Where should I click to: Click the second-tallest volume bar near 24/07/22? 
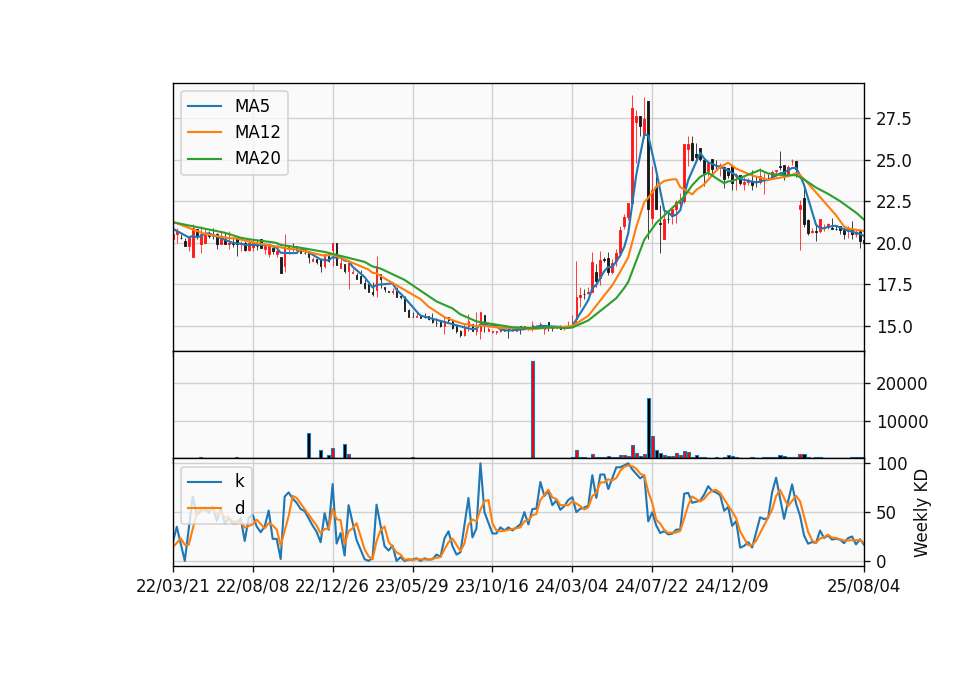tap(649, 428)
